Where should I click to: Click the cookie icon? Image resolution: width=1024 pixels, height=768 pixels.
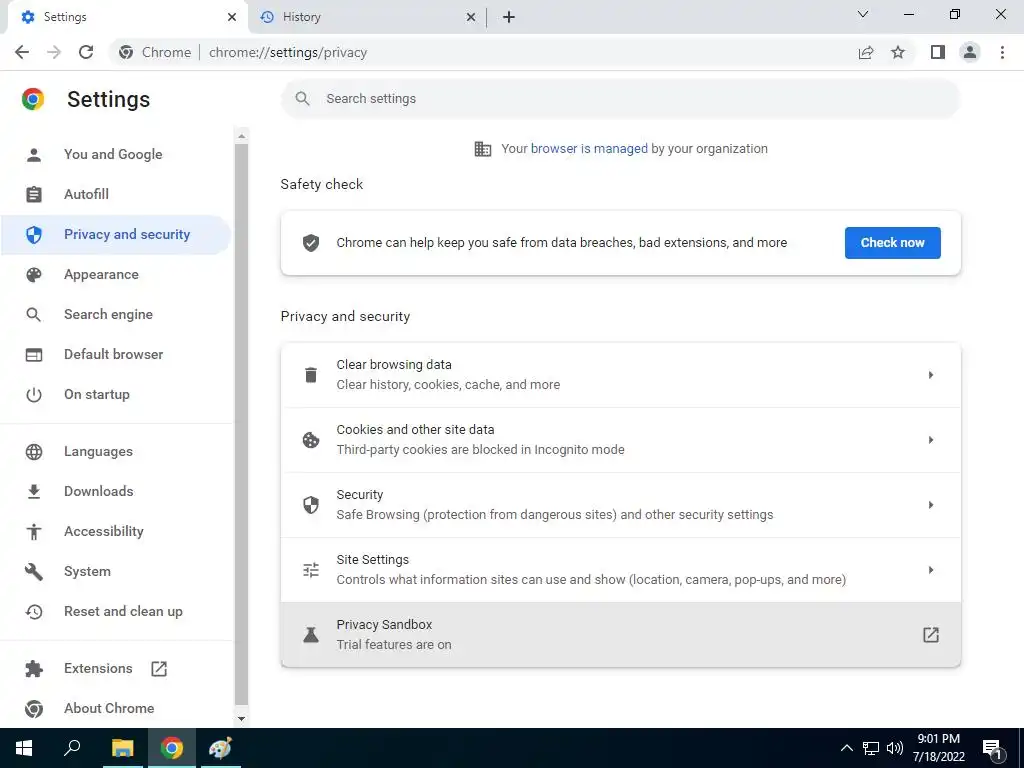pos(311,440)
